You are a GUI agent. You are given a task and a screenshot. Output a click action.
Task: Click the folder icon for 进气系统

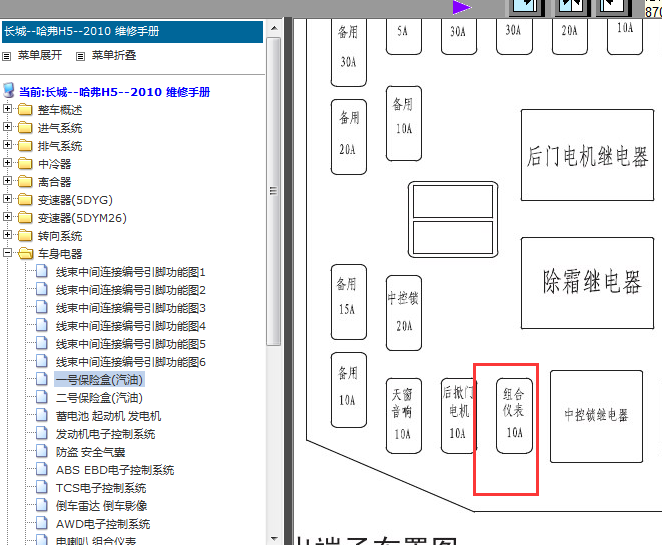pyautogui.click(x=25, y=127)
